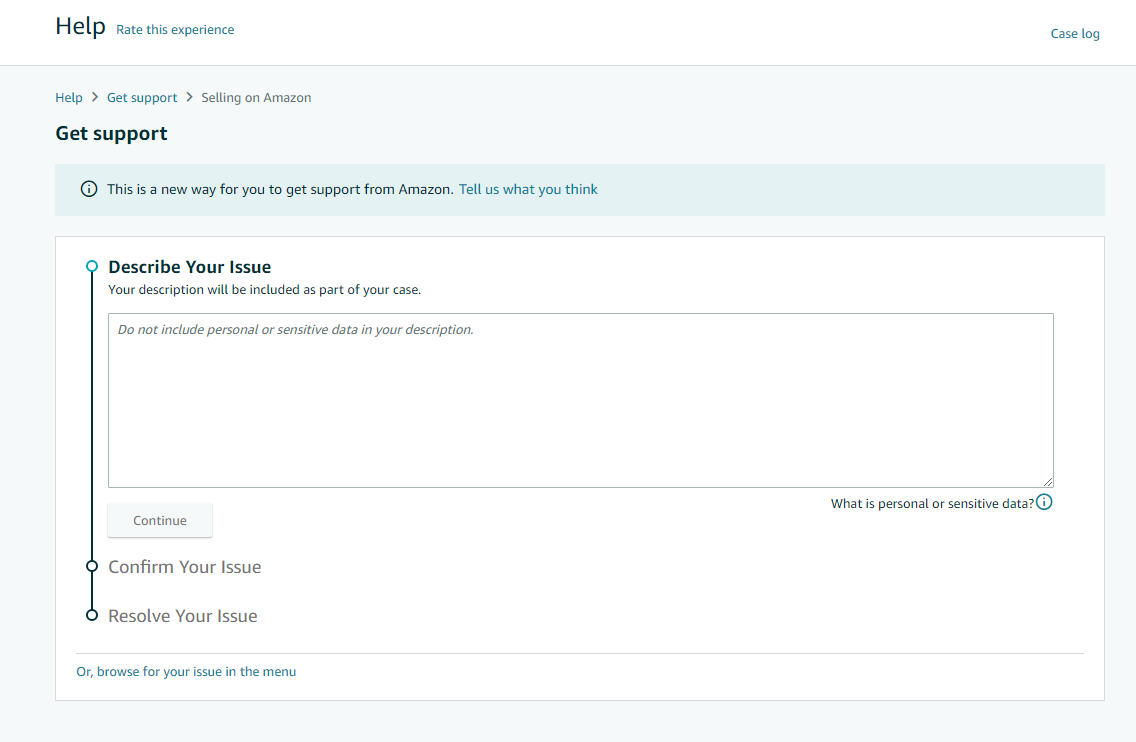The height and width of the screenshot is (742, 1136).
Task: Select Selling on Amazon breadcrumb item
Action: click(256, 98)
